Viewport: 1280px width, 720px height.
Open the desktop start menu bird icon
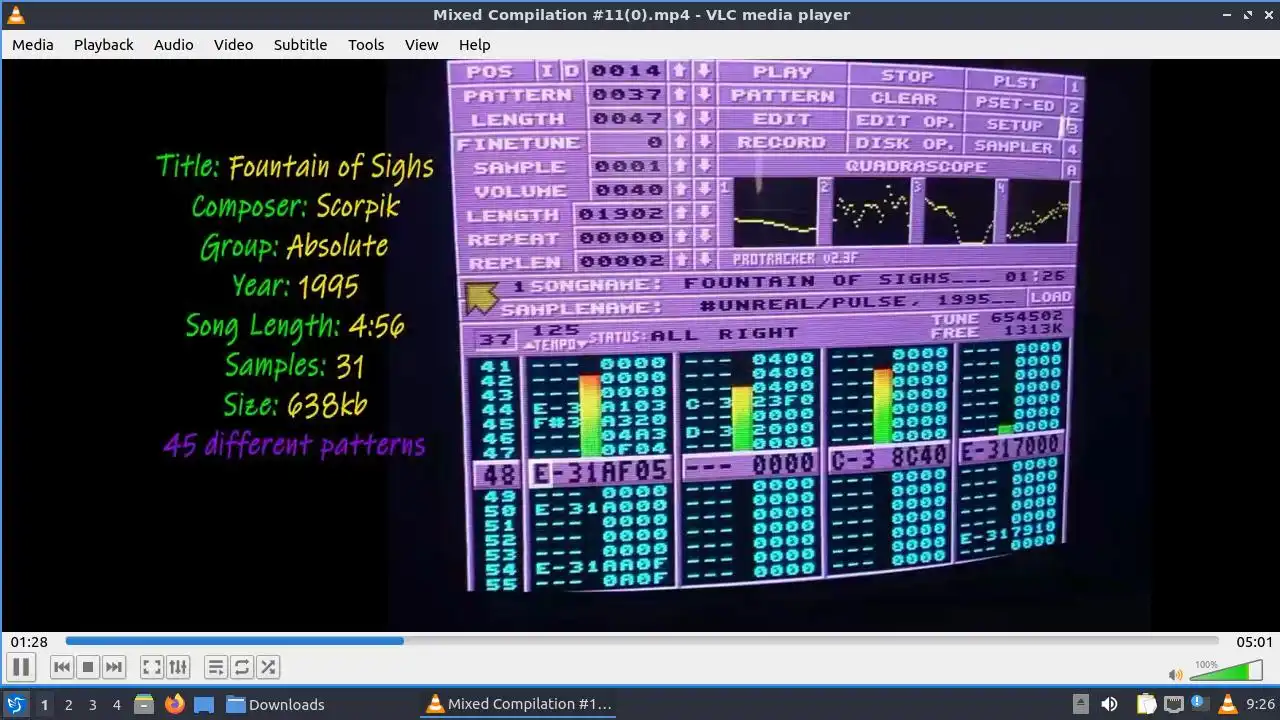(15, 704)
